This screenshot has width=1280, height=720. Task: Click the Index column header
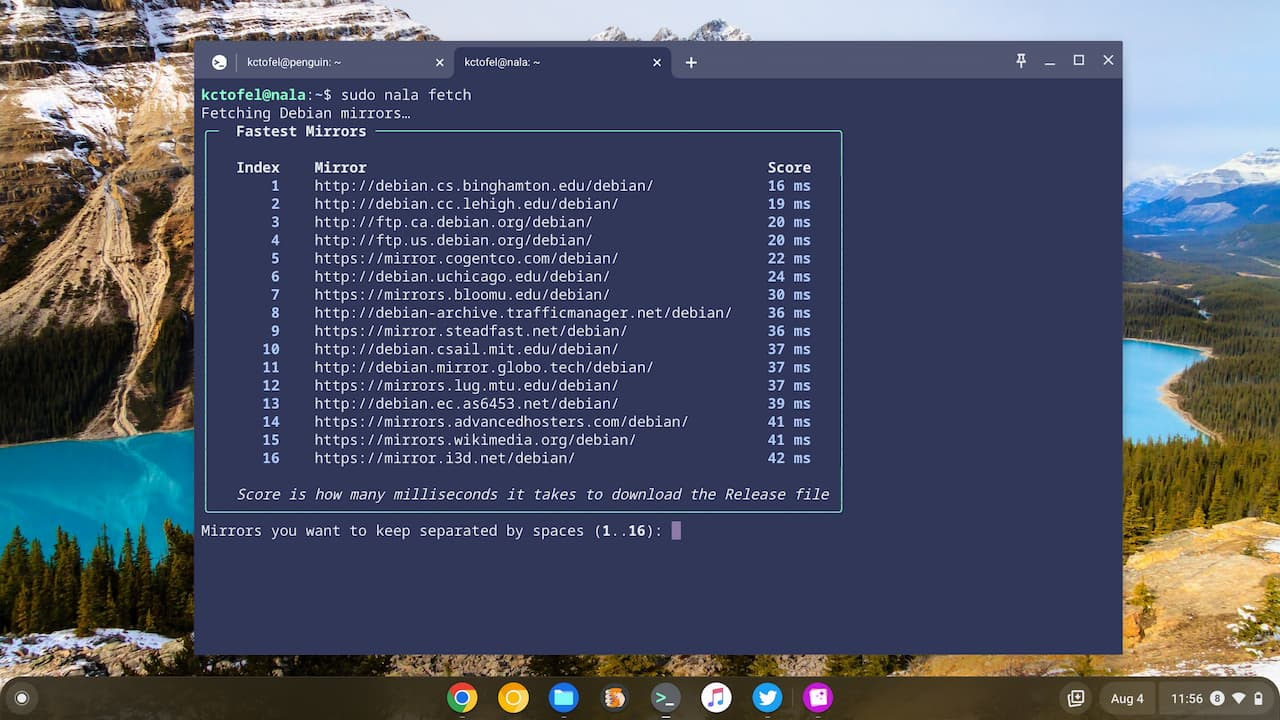coord(258,168)
